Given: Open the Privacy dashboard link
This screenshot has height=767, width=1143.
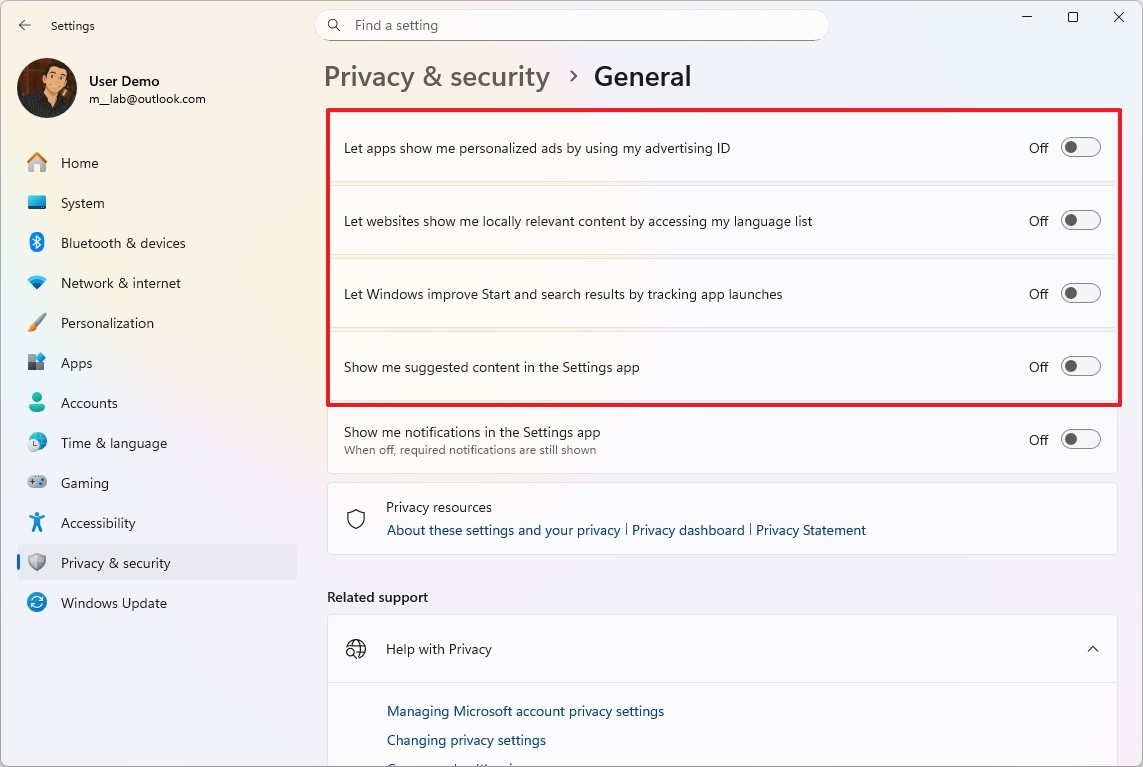Looking at the screenshot, I should pyautogui.click(x=688, y=530).
